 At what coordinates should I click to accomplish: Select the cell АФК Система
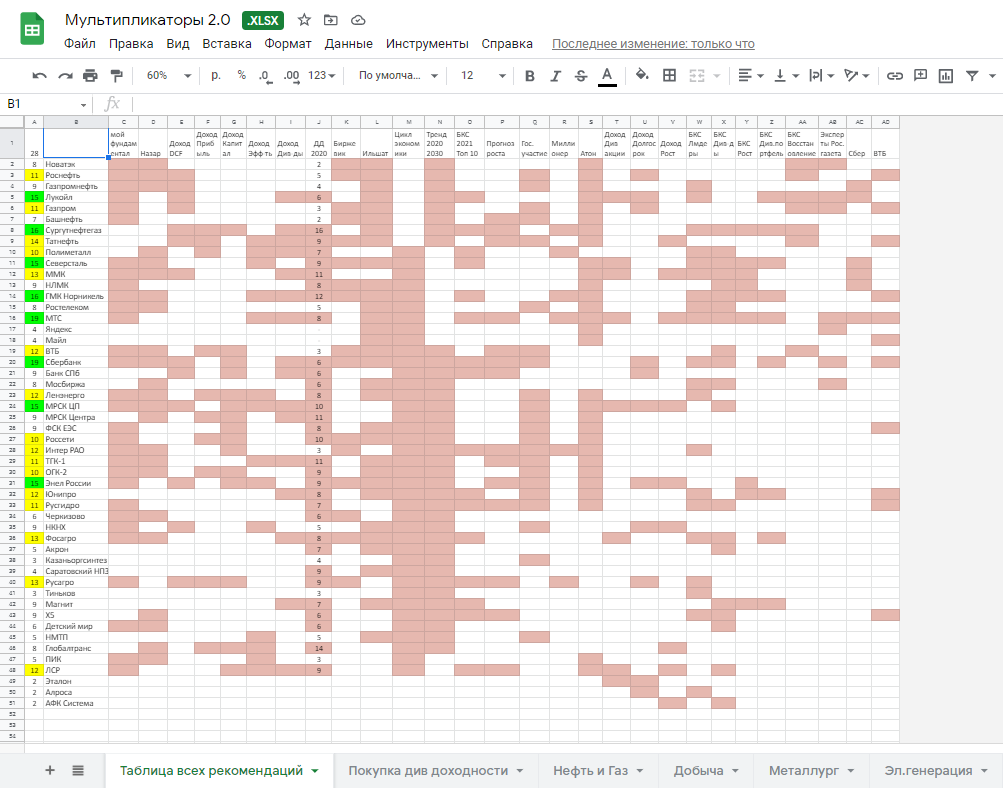coord(76,704)
